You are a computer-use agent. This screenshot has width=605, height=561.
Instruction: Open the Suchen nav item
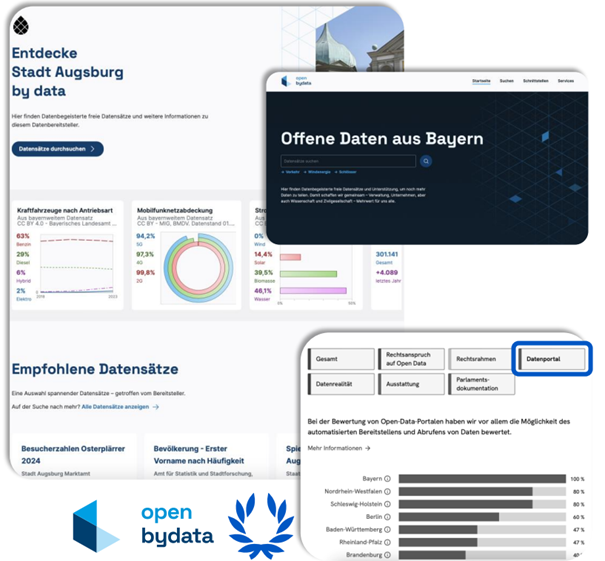click(x=507, y=81)
